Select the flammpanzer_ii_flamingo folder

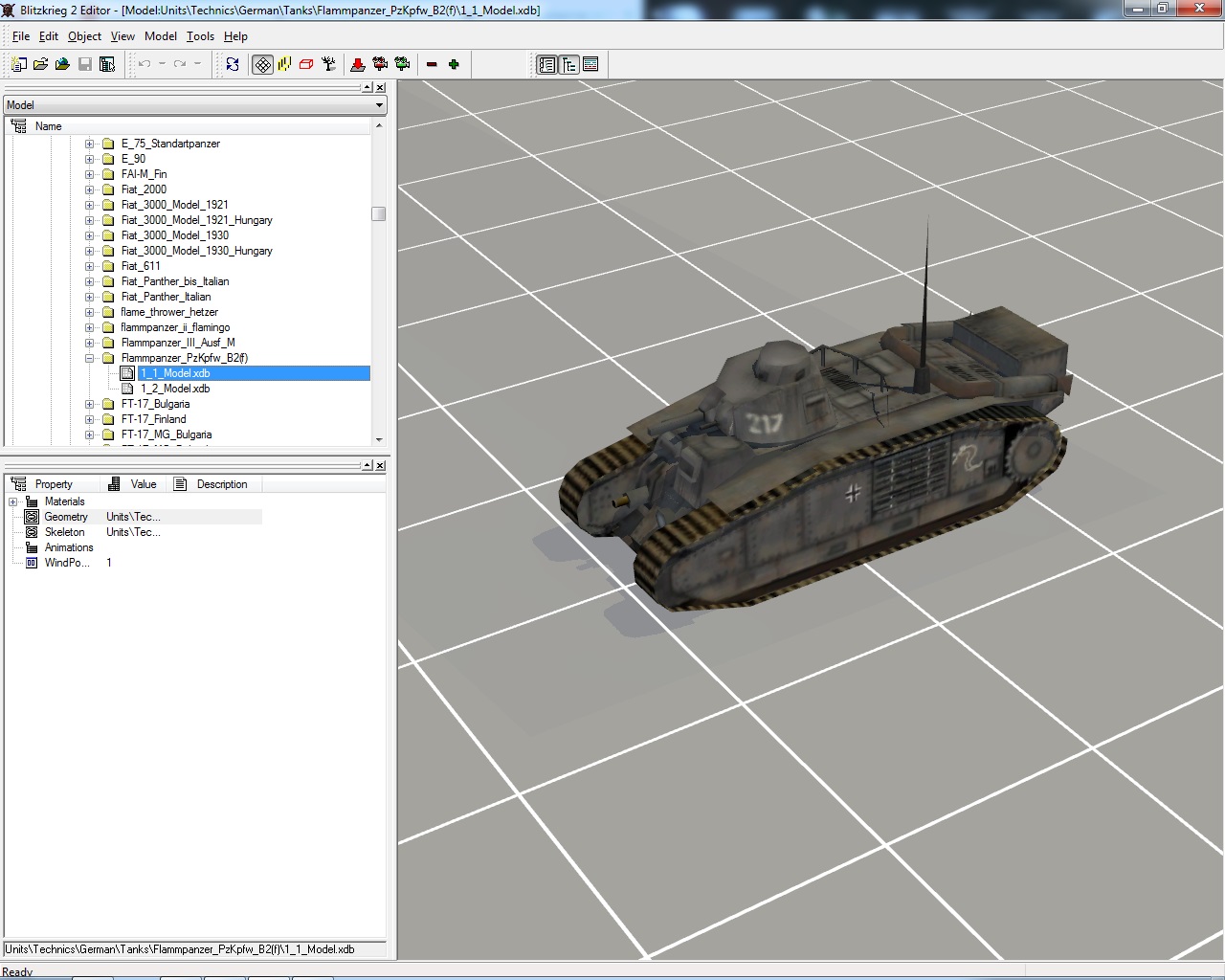(x=175, y=327)
